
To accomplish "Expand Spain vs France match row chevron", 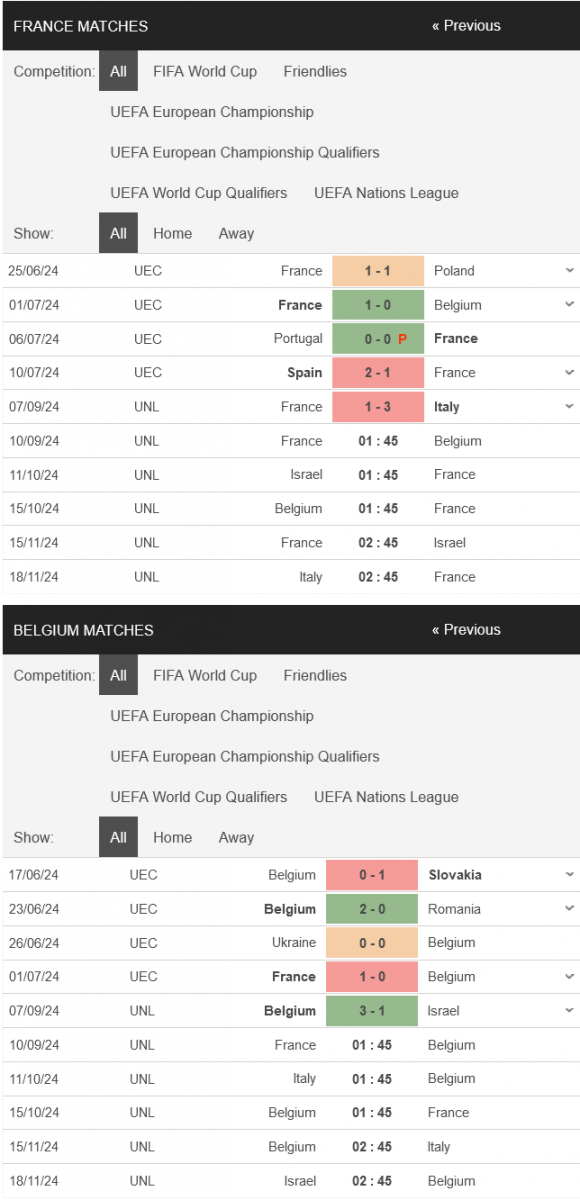I will click(569, 373).
